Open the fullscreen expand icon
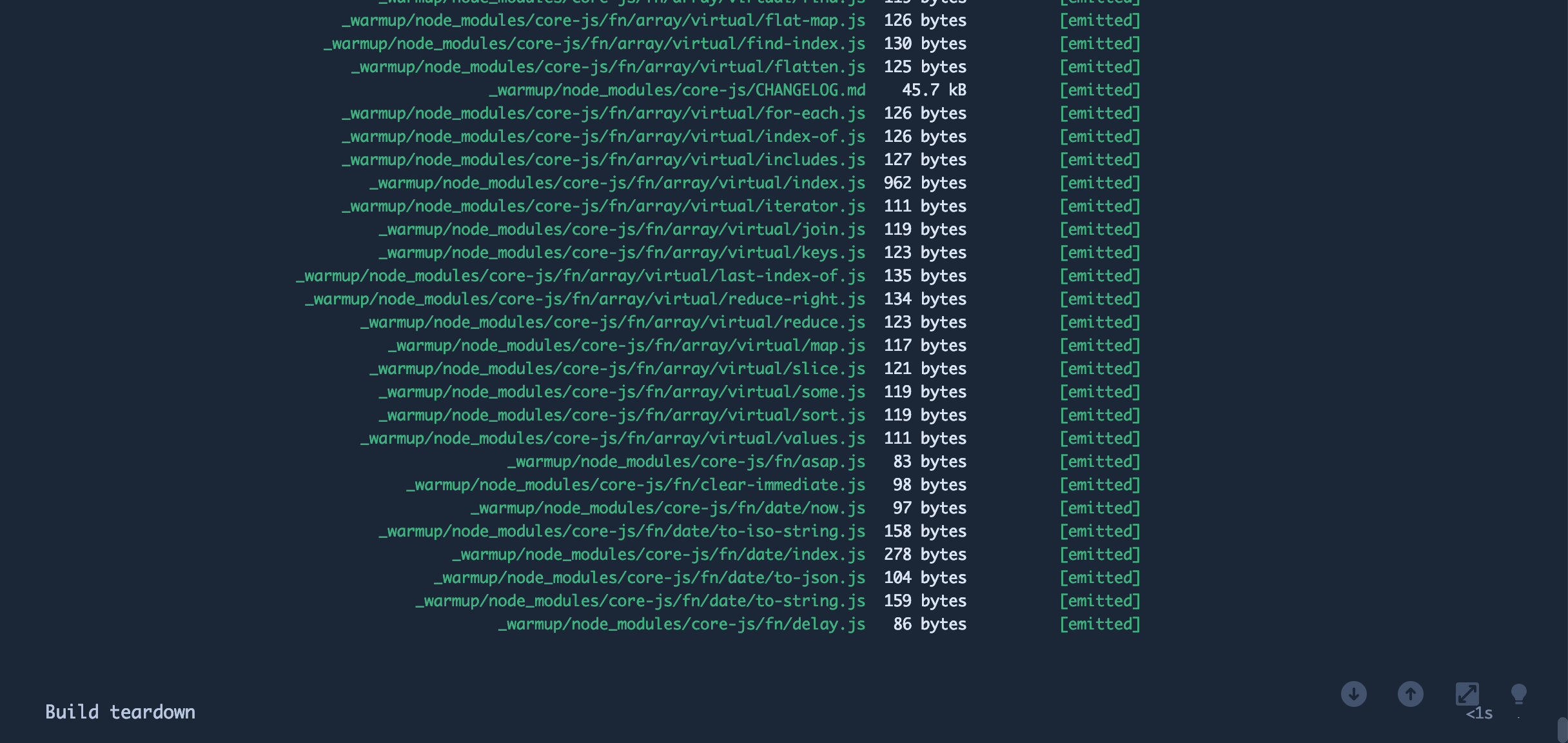The image size is (1568, 743). [1467, 694]
